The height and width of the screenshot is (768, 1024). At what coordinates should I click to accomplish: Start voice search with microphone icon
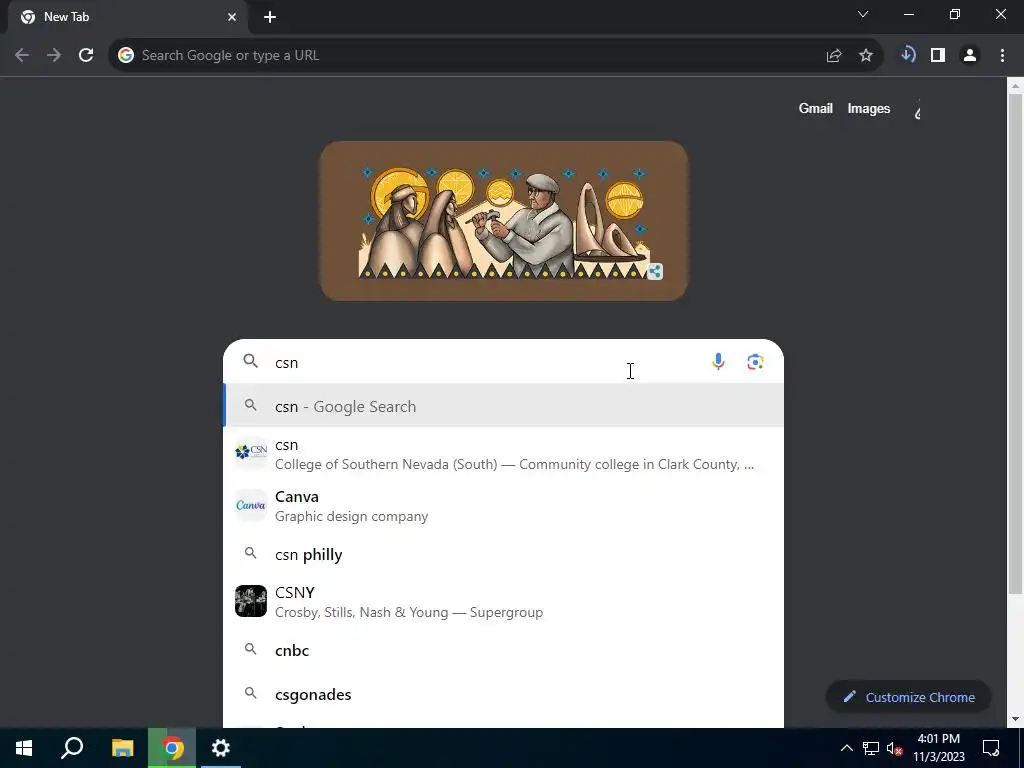pos(718,362)
